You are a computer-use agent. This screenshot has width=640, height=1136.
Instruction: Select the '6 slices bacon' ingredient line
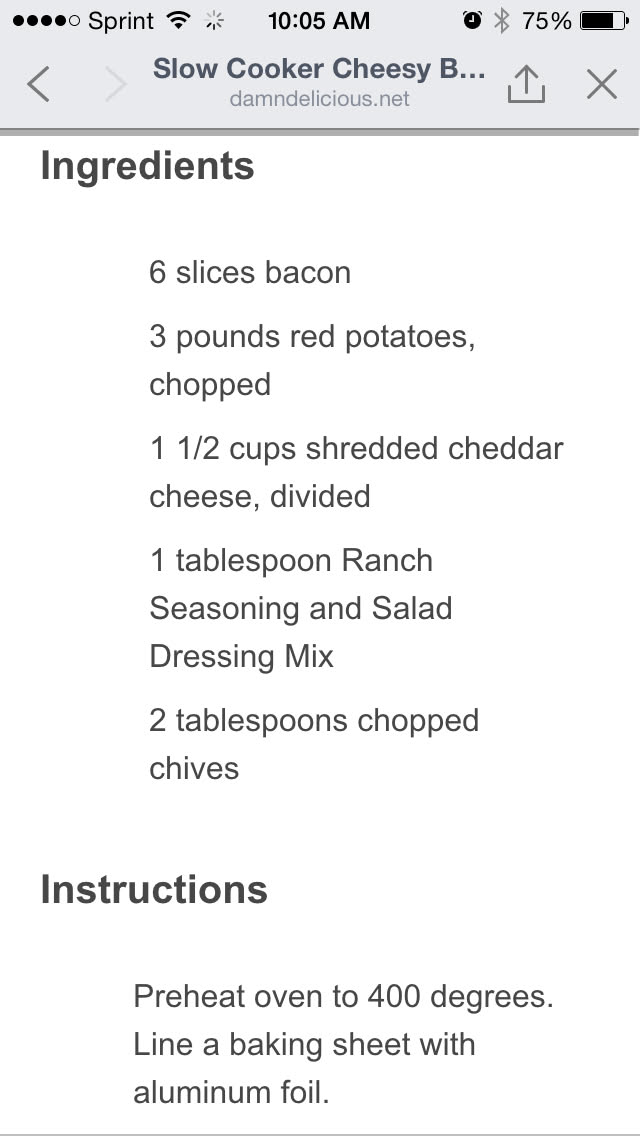pyautogui.click(x=250, y=272)
